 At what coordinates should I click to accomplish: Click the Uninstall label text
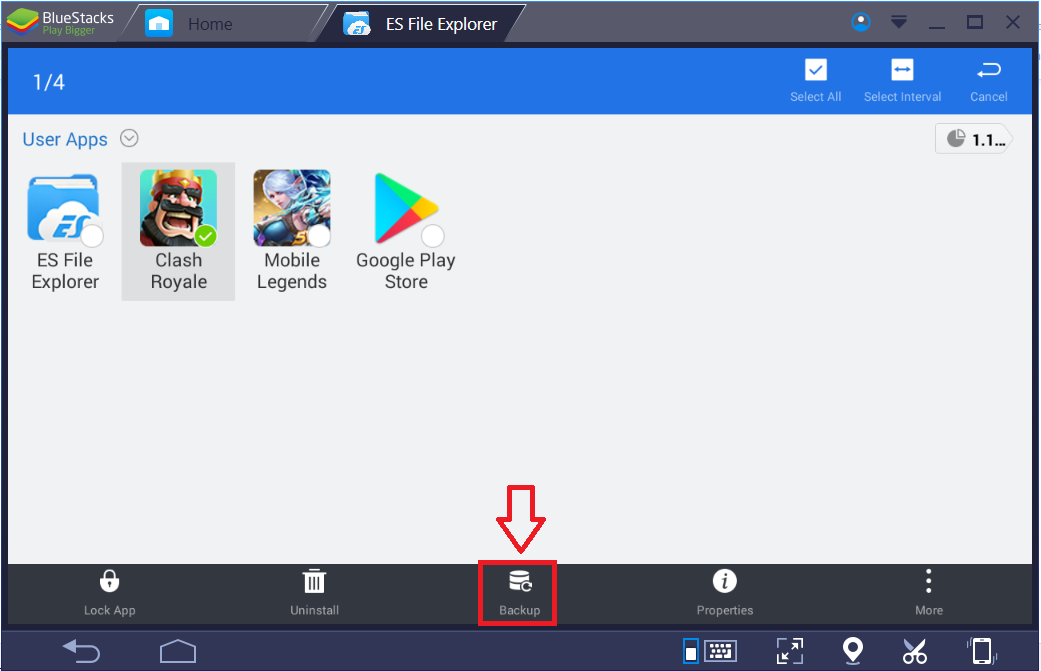(314, 610)
